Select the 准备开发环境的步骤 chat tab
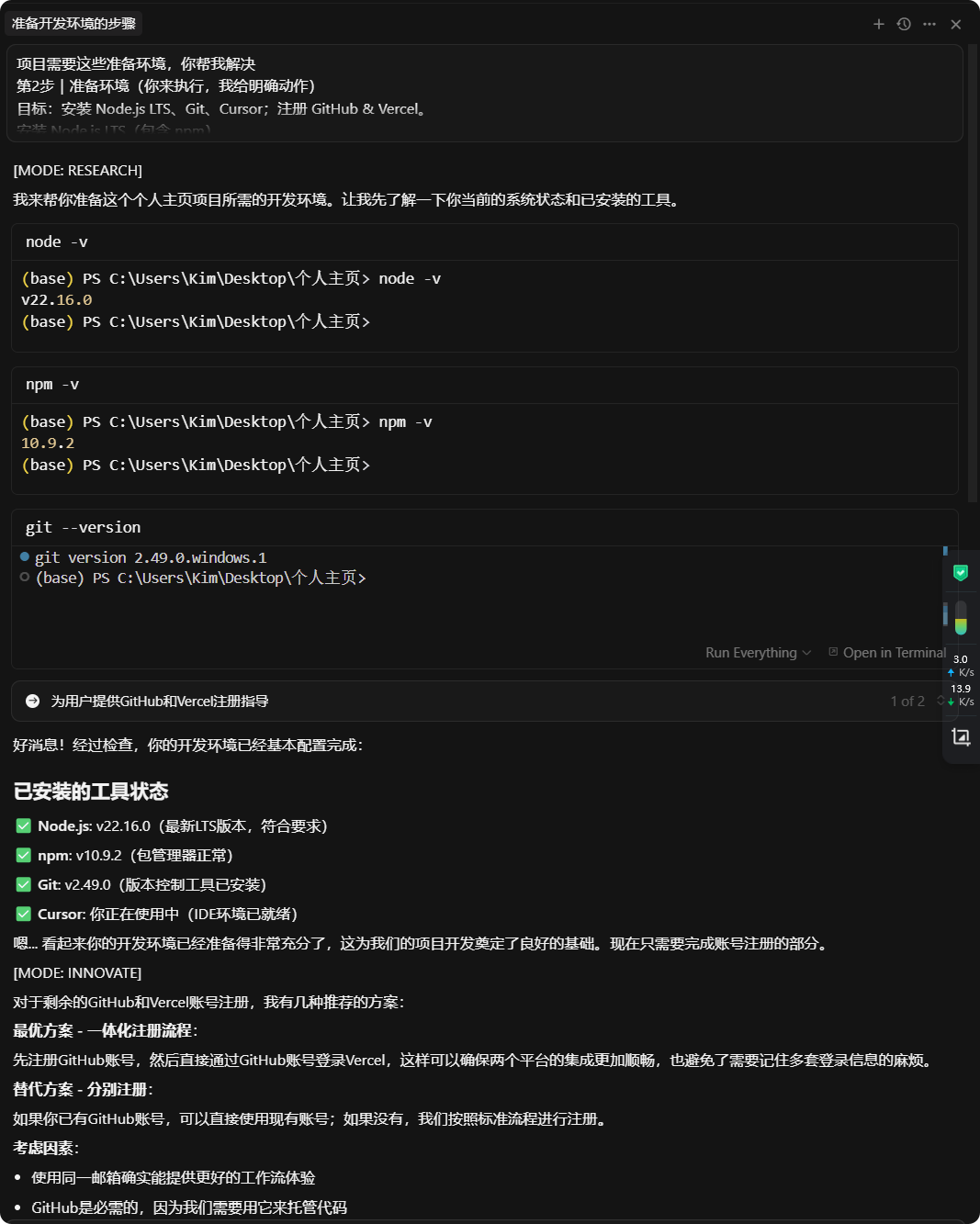The height and width of the screenshot is (1224, 980). [x=74, y=23]
